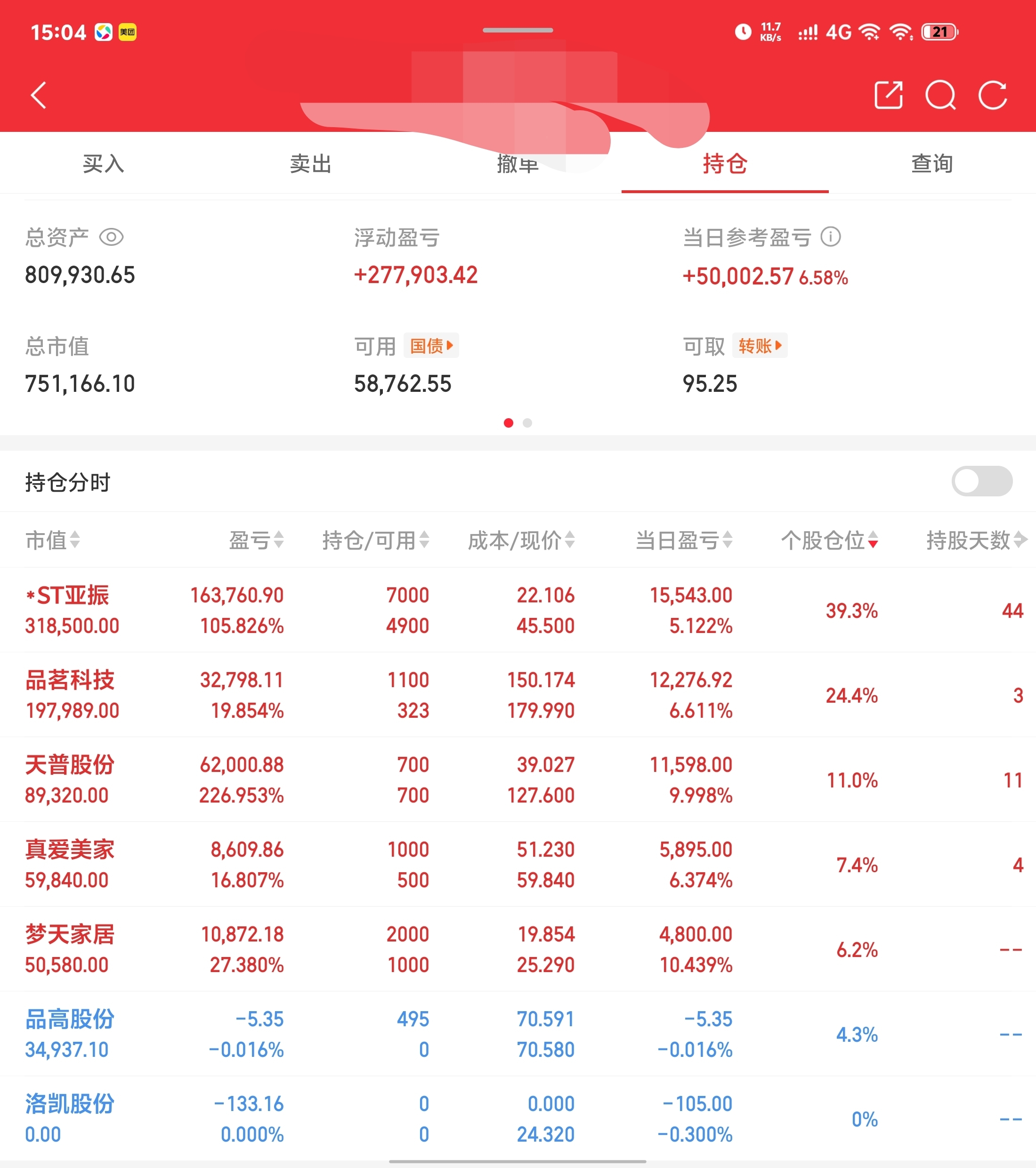Tap the 转账 transfer button
The width and height of the screenshot is (1036, 1168).
760,346
